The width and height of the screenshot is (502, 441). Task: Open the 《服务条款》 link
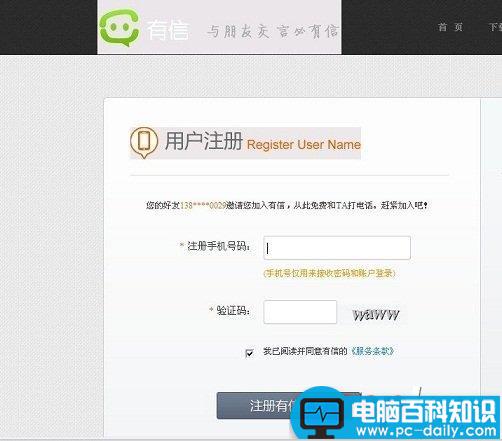pyautogui.click(x=372, y=351)
